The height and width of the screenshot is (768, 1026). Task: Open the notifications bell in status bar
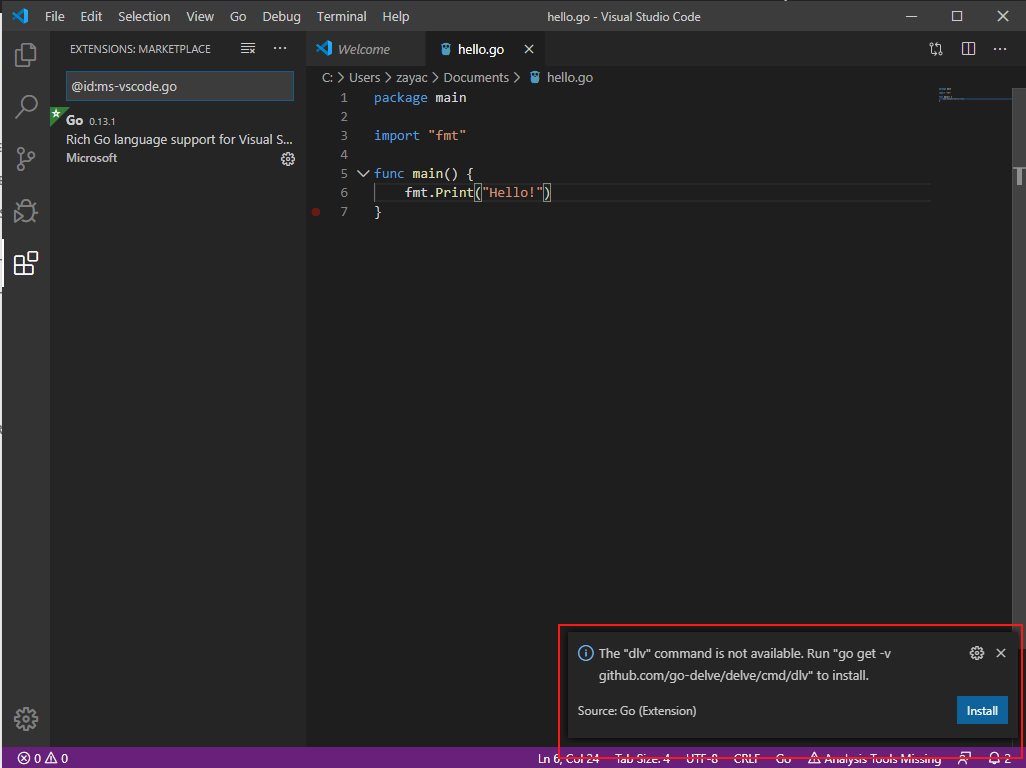pyautogui.click(x=999, y=758)
